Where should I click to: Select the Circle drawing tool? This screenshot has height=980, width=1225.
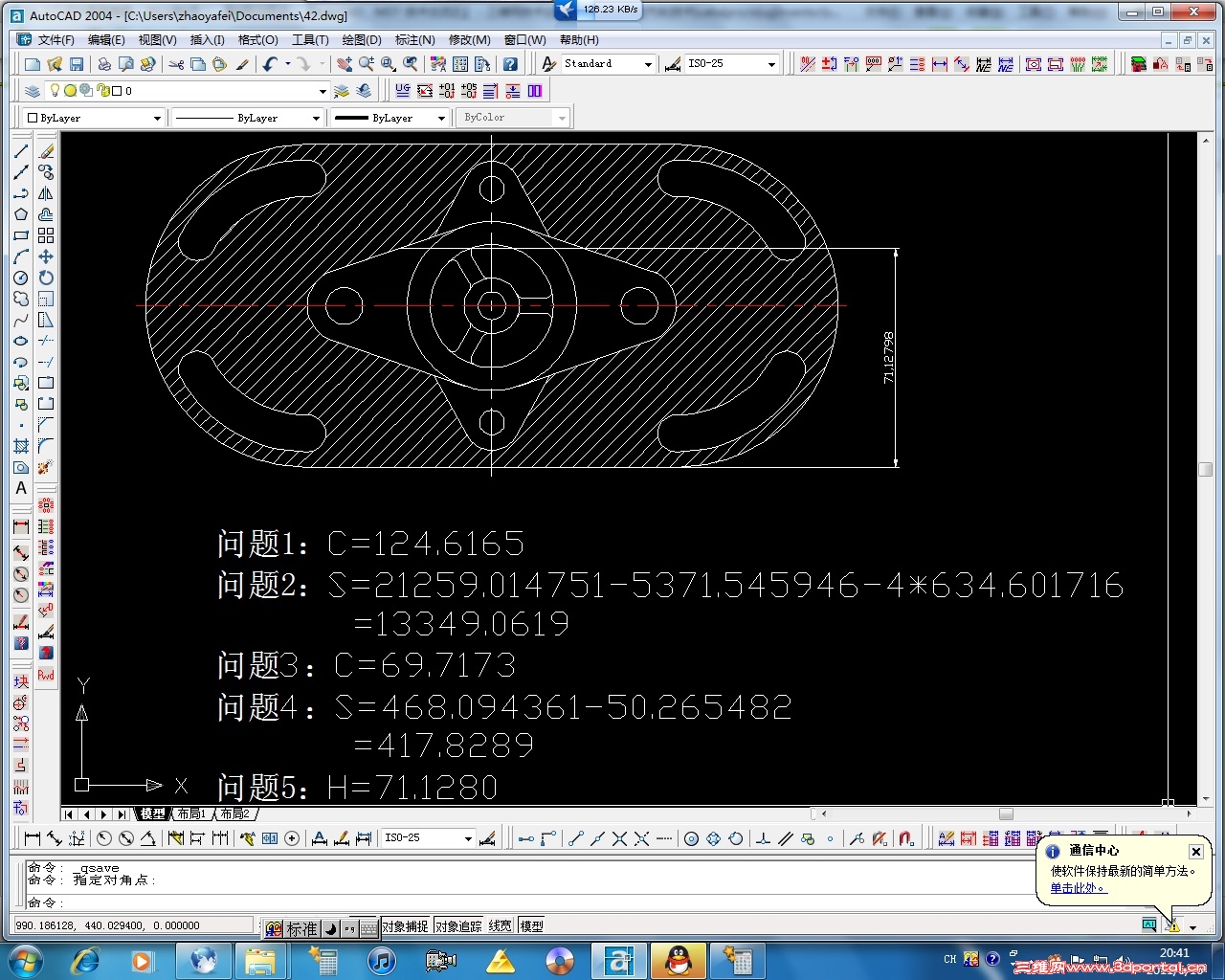tap(21, 278)
